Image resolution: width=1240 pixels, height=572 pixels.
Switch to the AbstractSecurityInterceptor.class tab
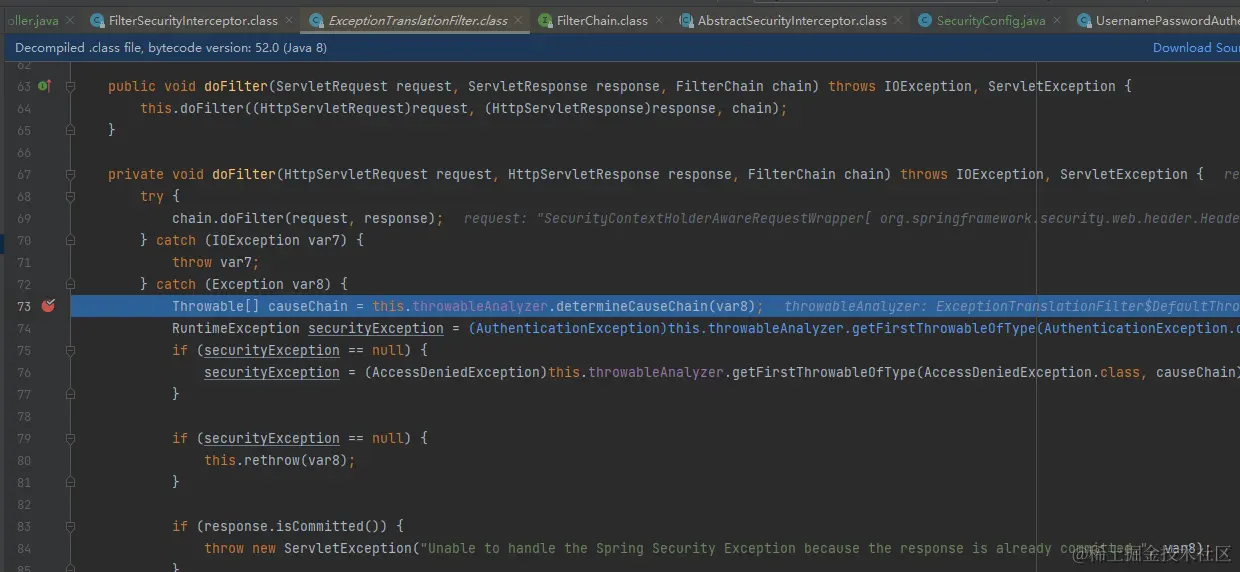792,20
